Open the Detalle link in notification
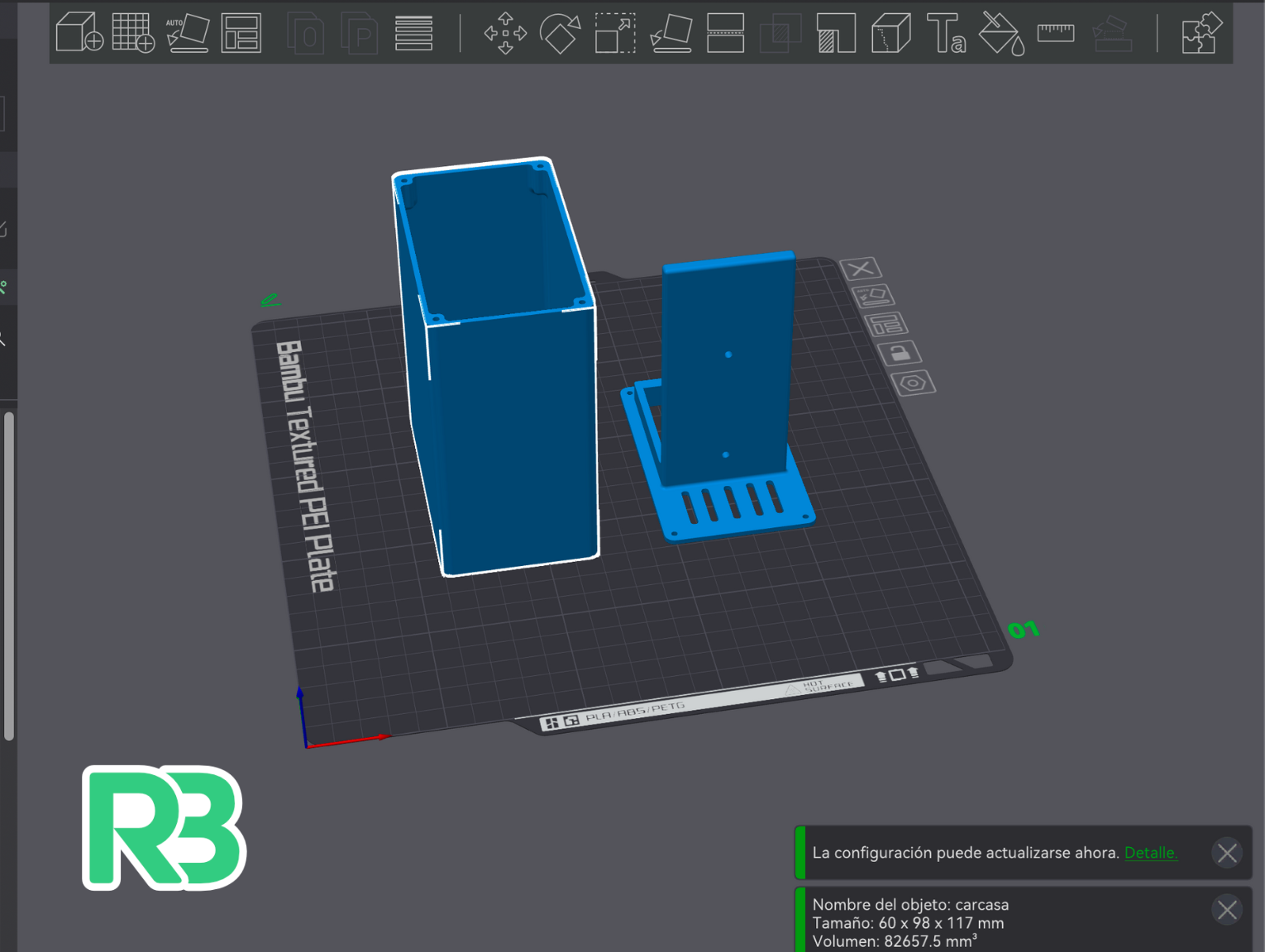This screenshot has width=1265, height=952. pyautogui.click(x=1150, y=853)
